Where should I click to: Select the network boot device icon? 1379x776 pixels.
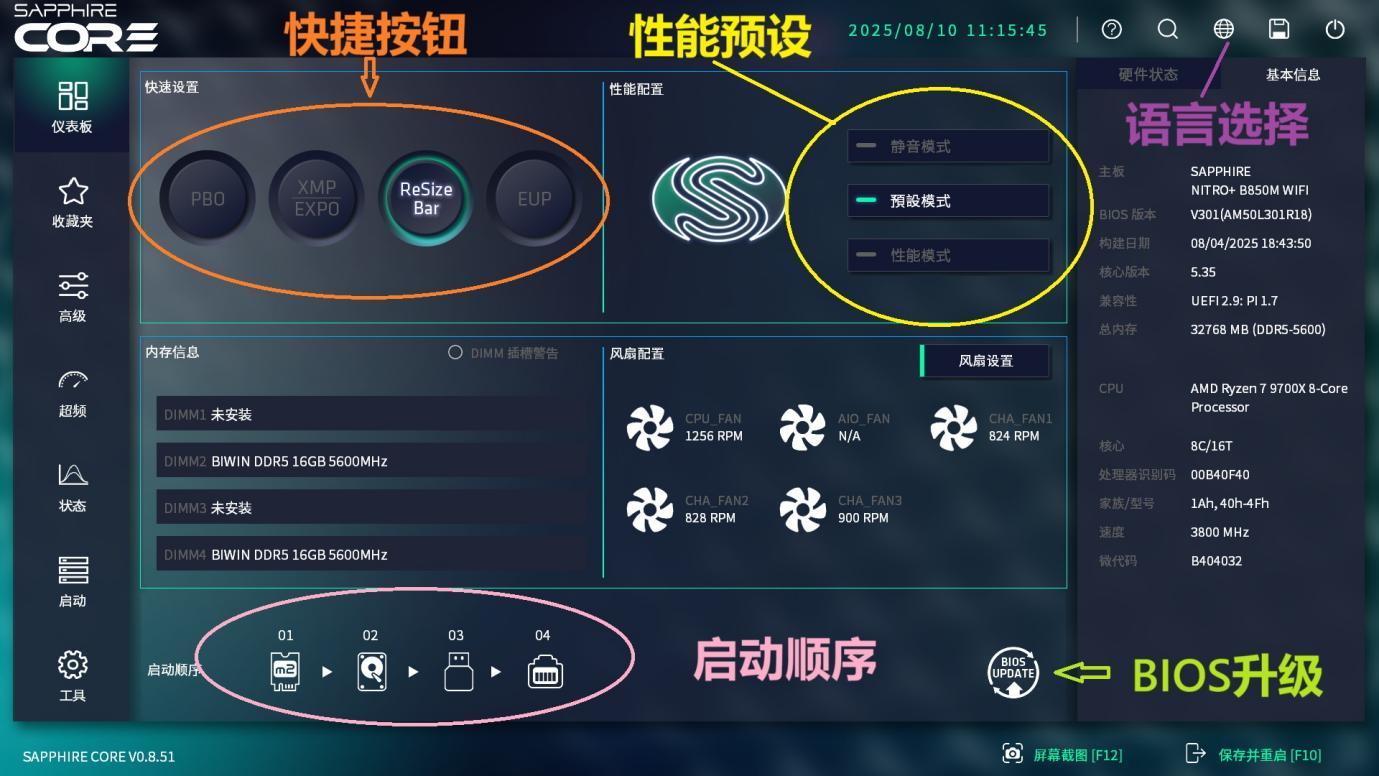click(545, 672)
